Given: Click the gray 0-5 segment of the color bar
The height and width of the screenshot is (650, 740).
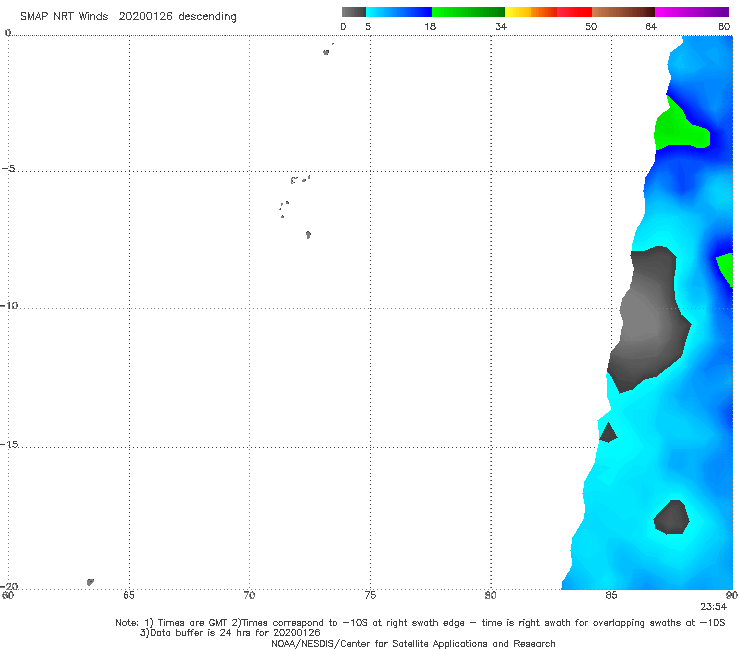Looking at the screenshot, I should tap(353, 12).
